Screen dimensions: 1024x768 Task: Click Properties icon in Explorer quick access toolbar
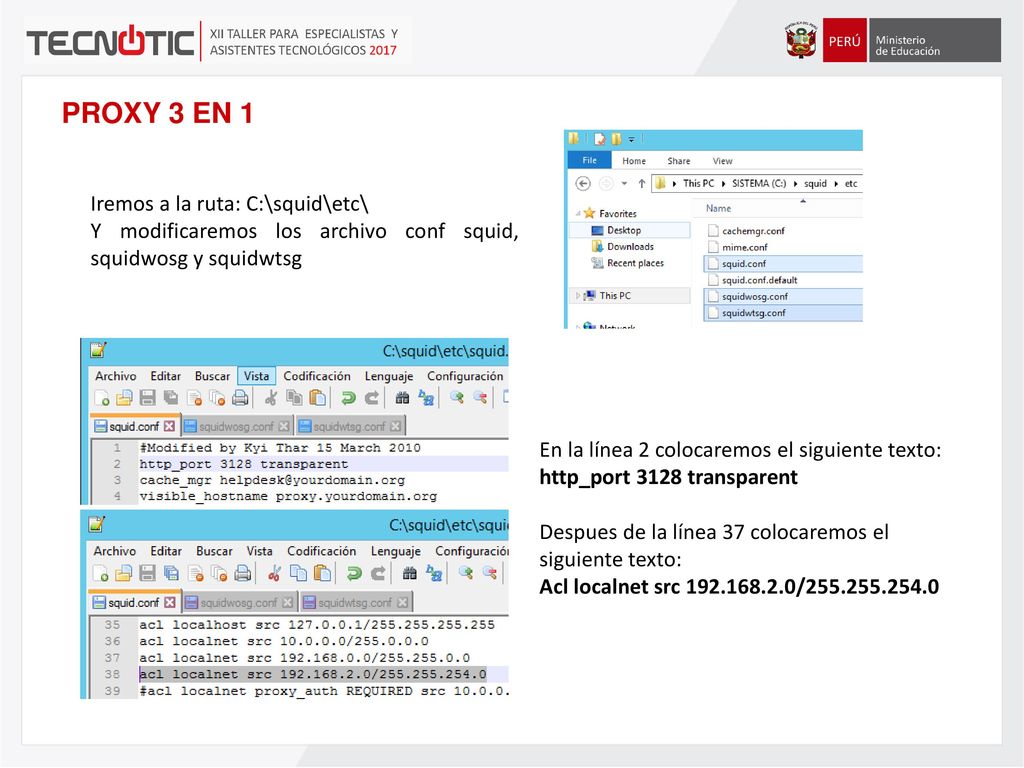[x=599, y=138]
